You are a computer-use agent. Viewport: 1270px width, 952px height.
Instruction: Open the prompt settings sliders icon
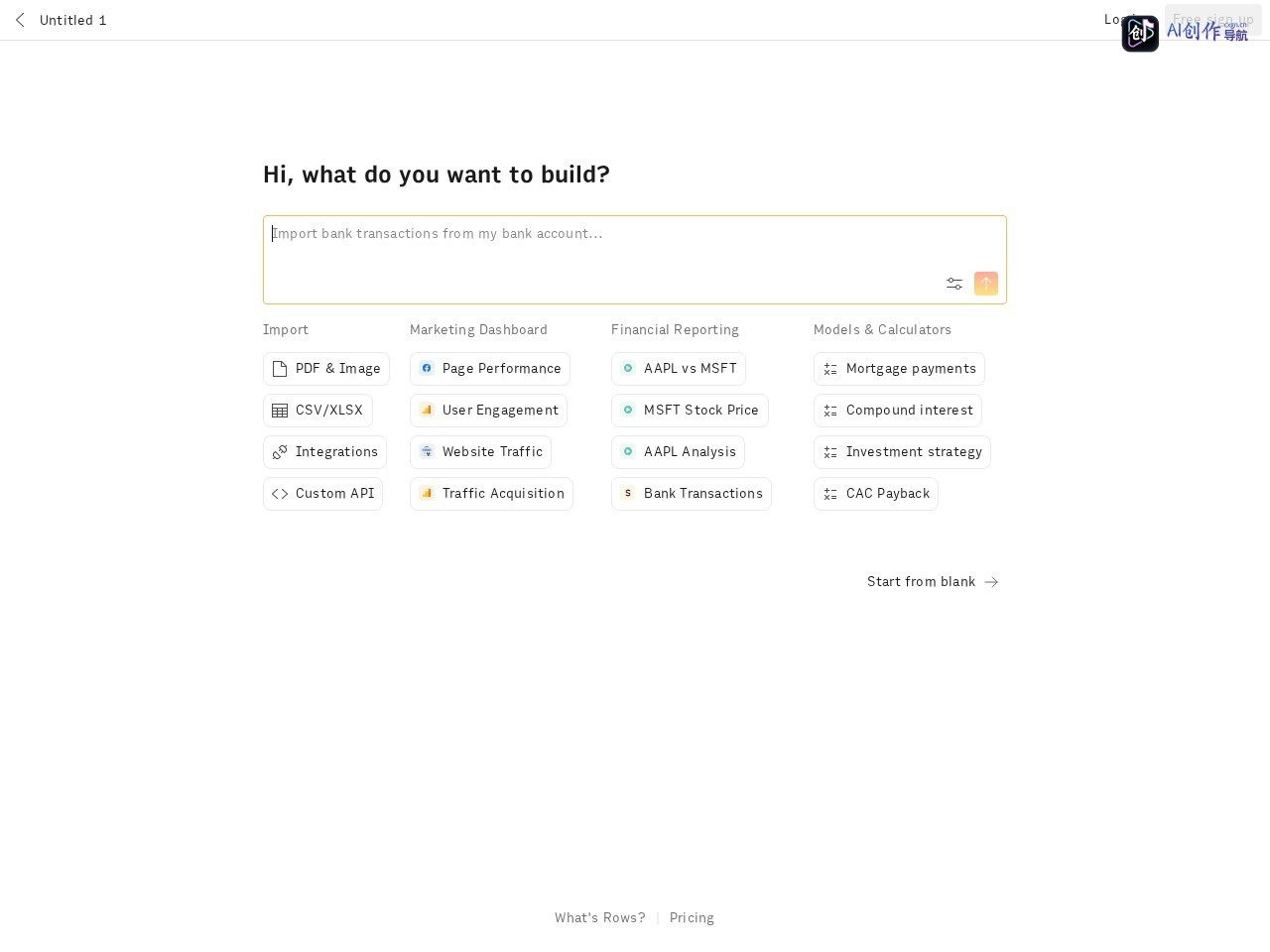(954, 284)
